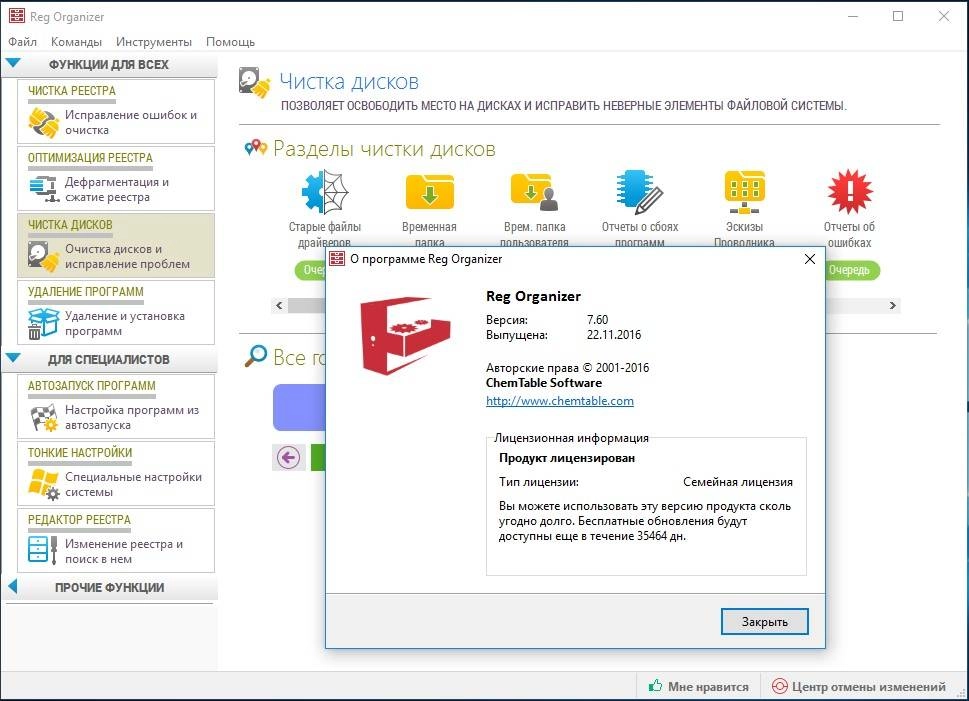Select the ТОНКИЕ НАСТРОЙКИ heading
The width and height of the screenshot is (969, 701).
[80, 452]
